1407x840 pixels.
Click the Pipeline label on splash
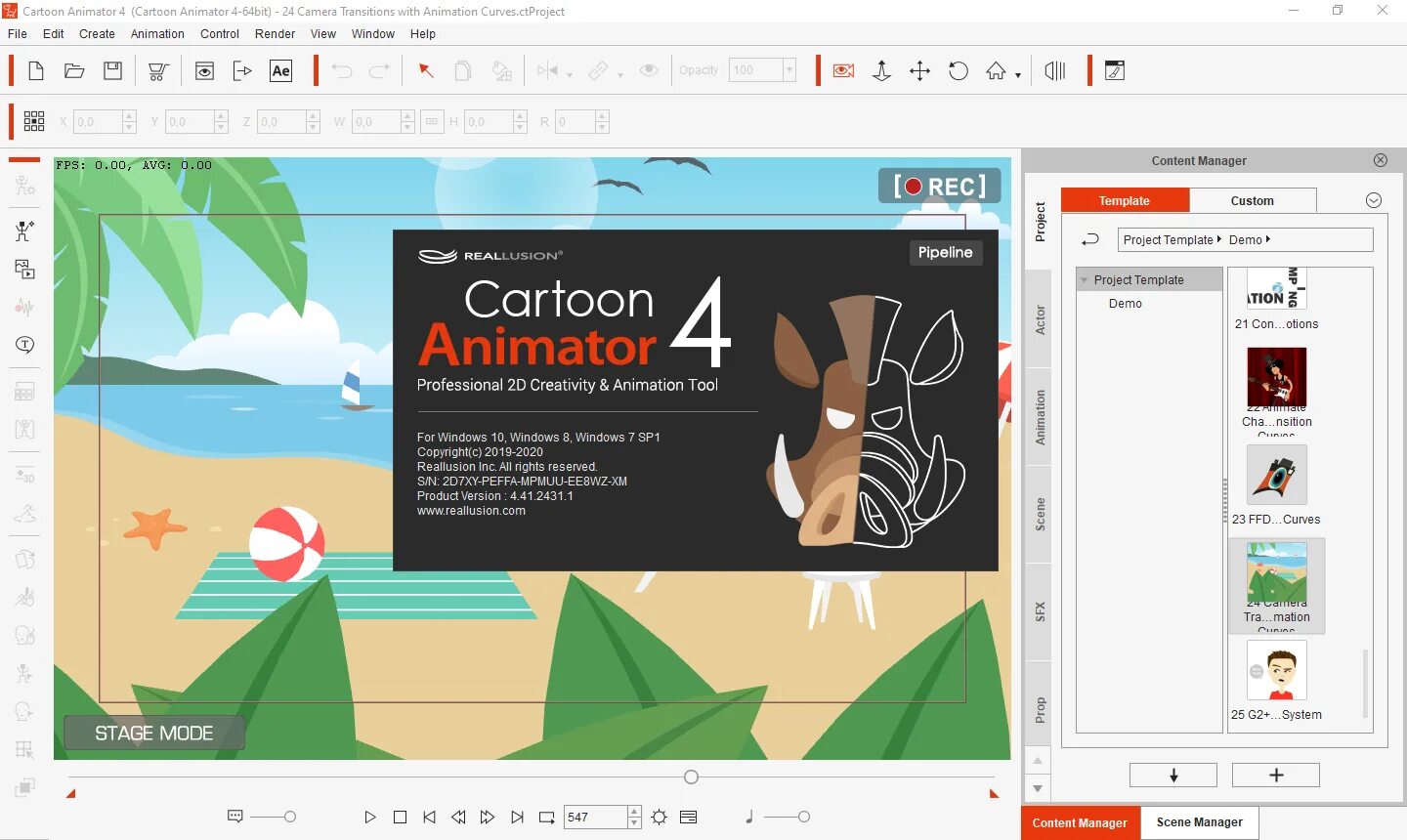tap(945, 252)
